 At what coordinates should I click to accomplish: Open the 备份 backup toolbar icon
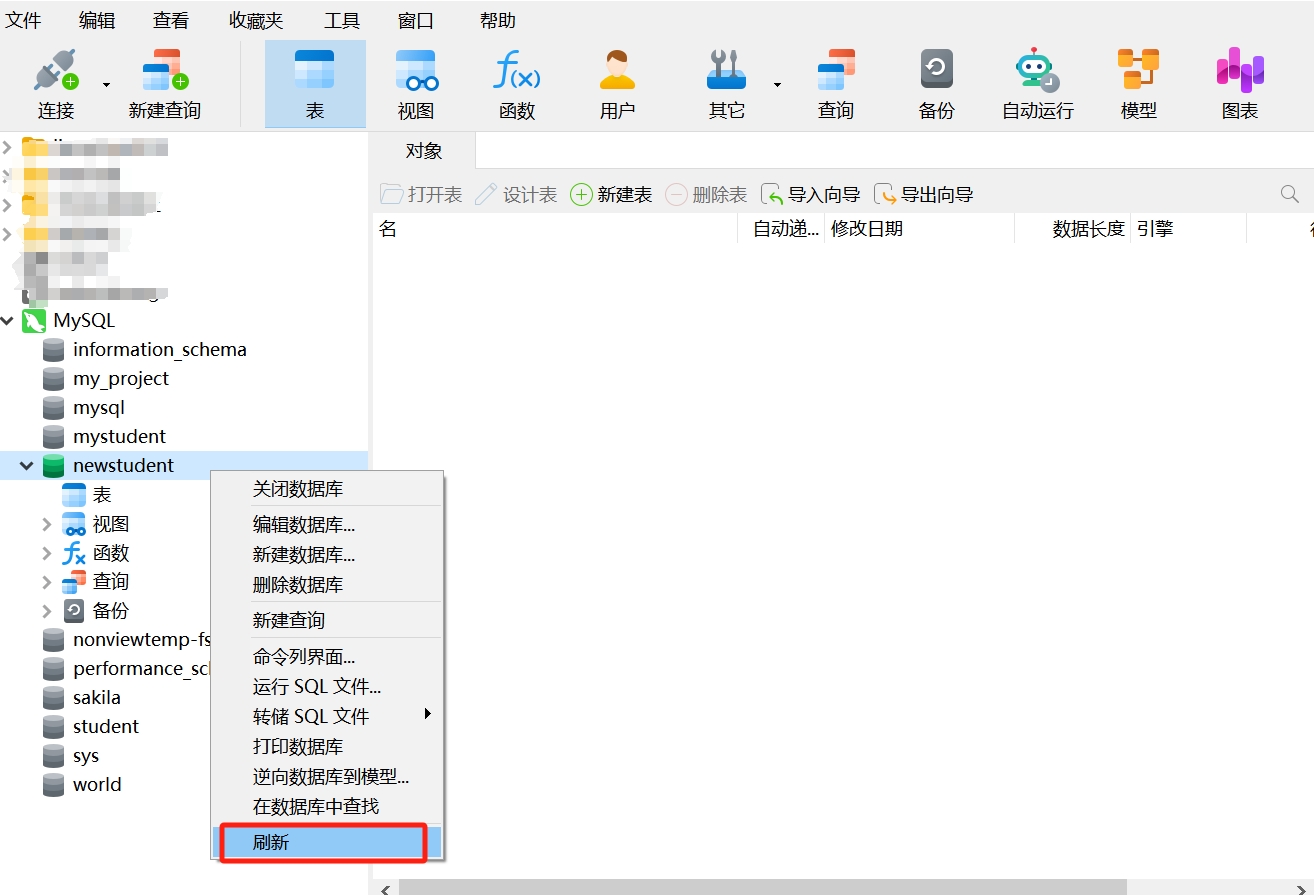(x=936, y=72)
